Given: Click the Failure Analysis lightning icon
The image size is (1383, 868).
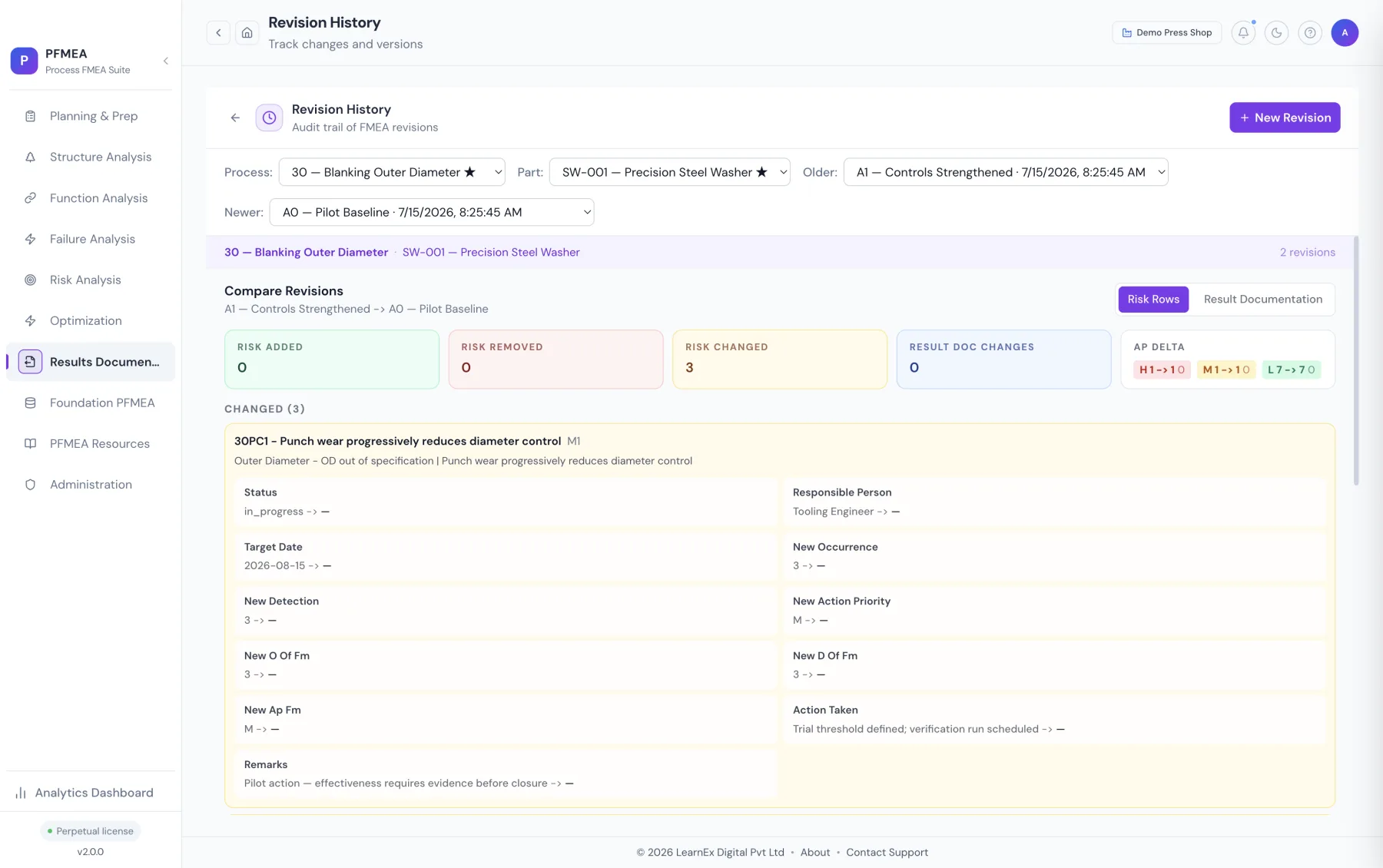Looking at the screenshot, I should pyautogui.click(x=31, y=239).
